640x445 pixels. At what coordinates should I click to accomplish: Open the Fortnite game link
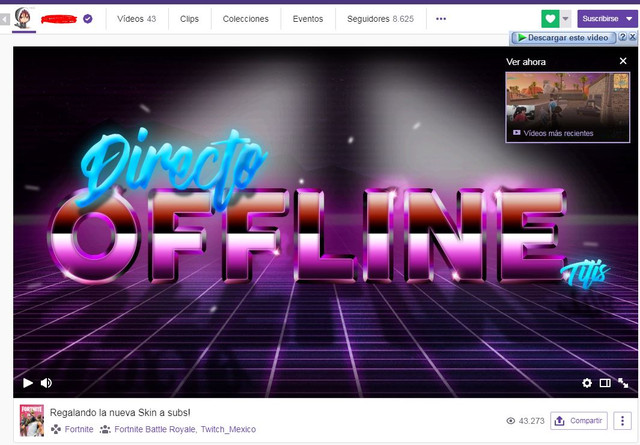(79, 429)
